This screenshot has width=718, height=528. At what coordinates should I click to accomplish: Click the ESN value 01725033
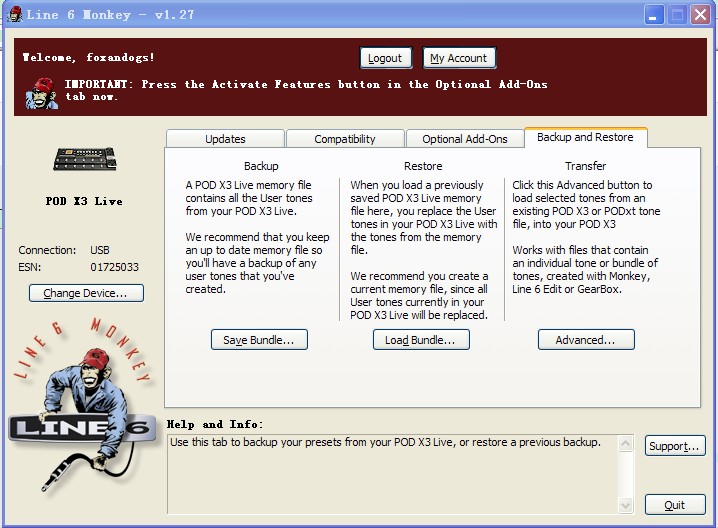(x=114, y=267)
